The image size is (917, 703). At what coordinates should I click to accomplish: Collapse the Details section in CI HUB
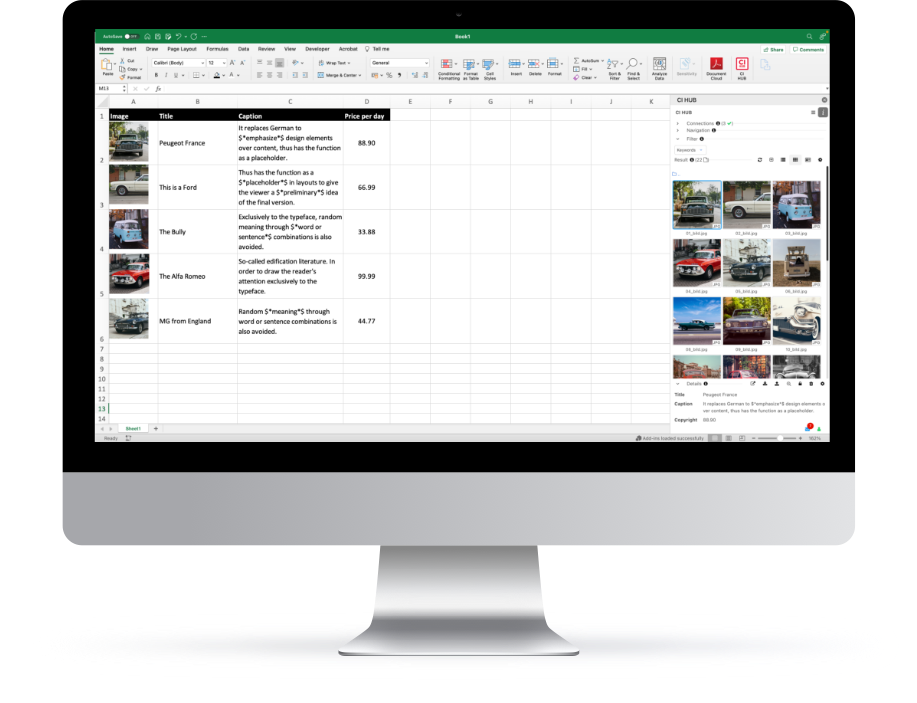tap(678, 384)
